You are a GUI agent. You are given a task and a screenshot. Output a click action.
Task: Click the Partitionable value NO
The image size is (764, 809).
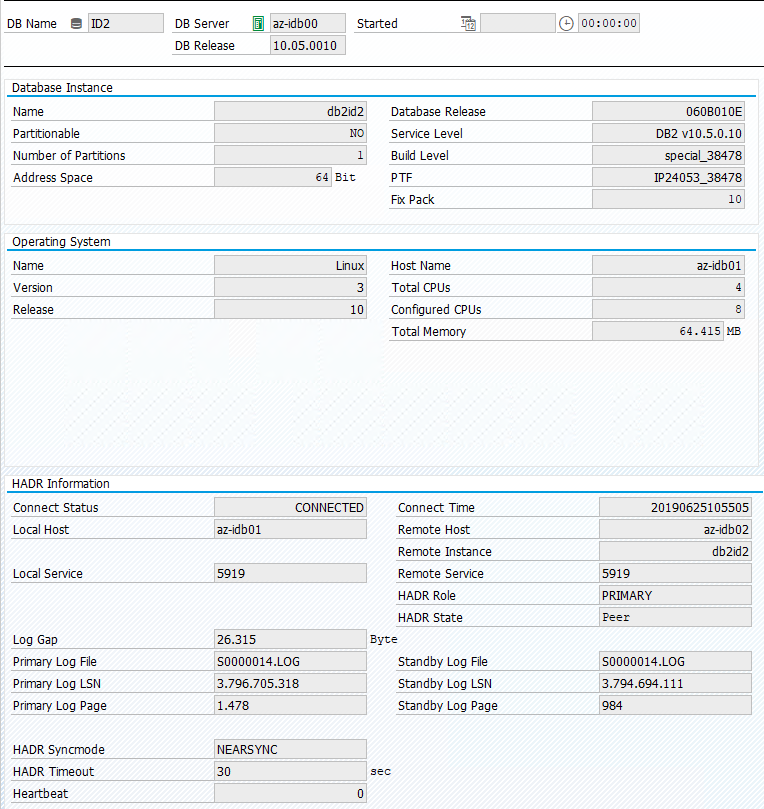pos(290,134)
